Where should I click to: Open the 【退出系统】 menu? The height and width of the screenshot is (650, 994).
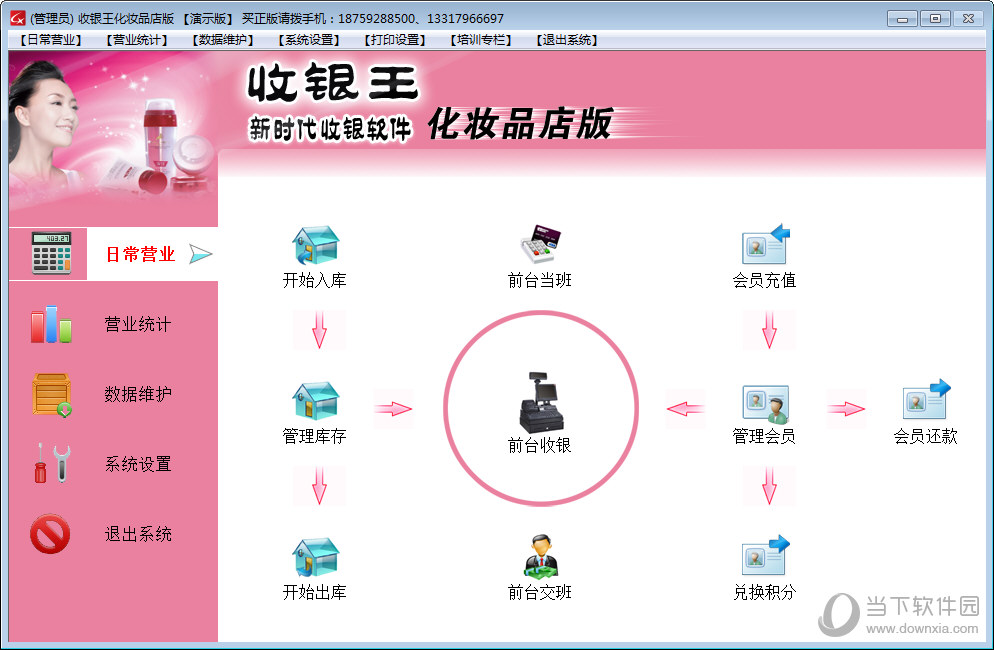tap(567, 40)
